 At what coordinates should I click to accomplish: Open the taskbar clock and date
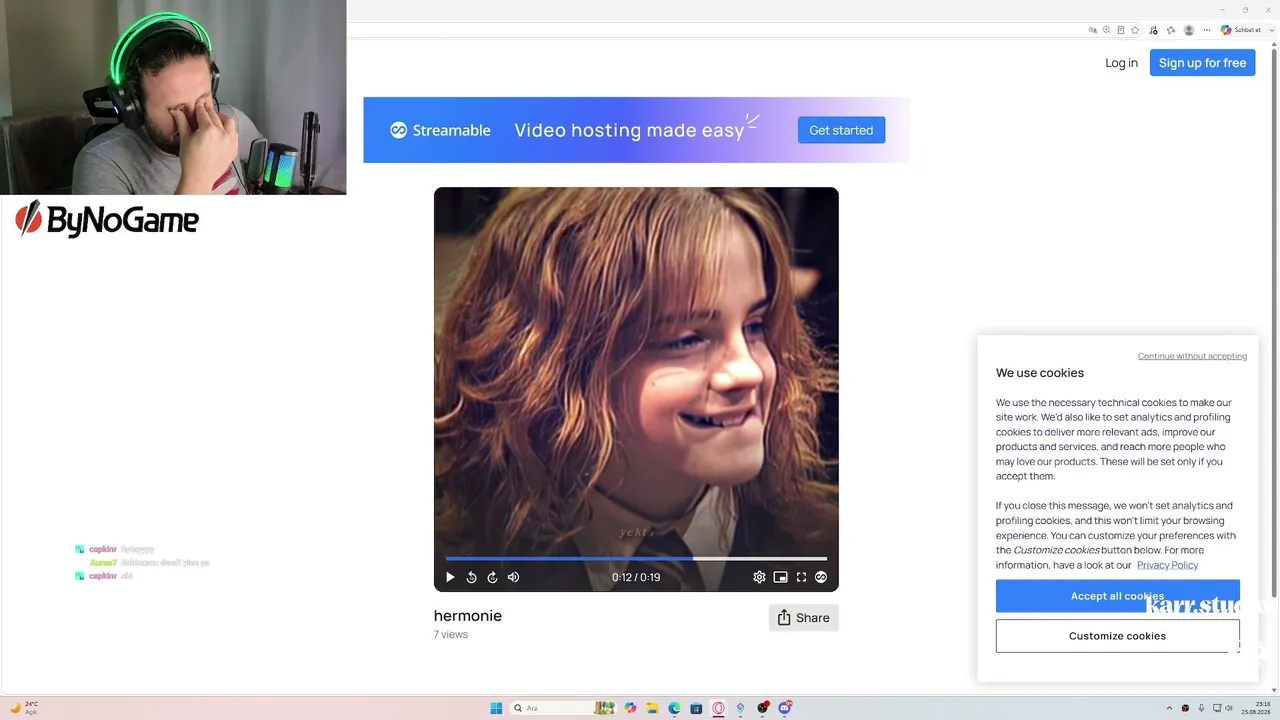[1256, 708]
